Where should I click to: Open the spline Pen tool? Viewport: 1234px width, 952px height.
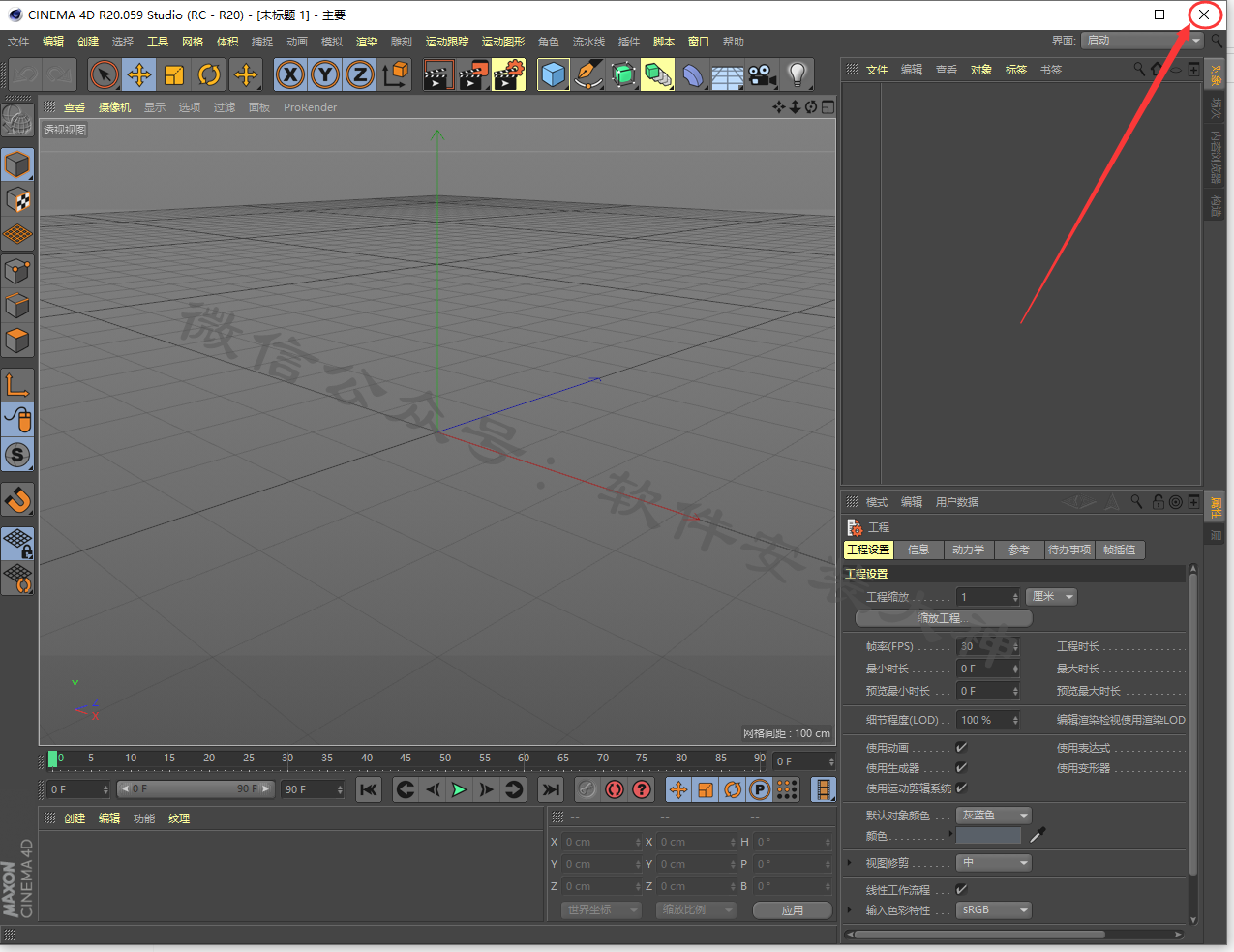pyautogui.click(x=587, y=74)
